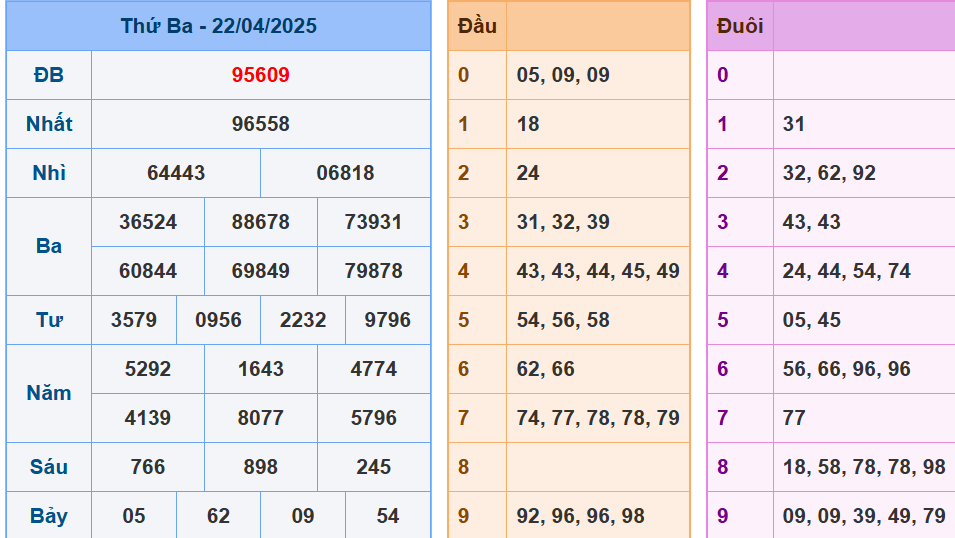
Task: Click the date header Thứ Ba - 22/04/2025
Action: coord(219,26)
